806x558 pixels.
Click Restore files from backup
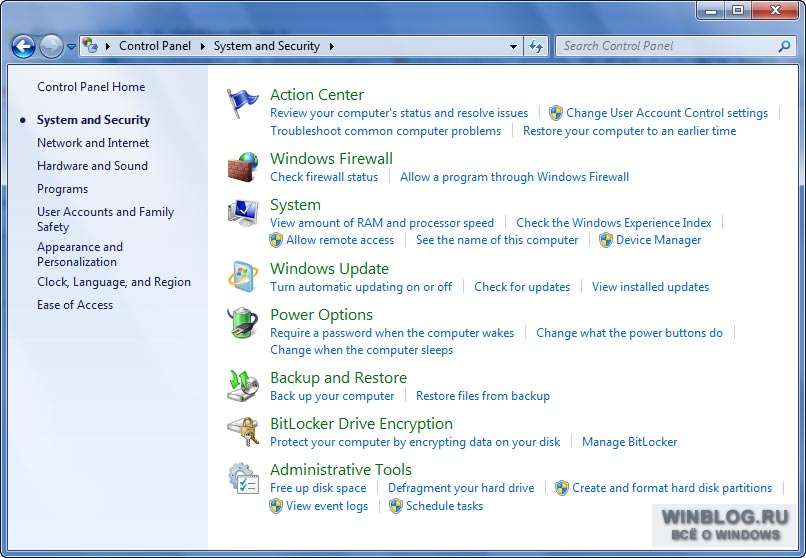click(x=483, y=396)
